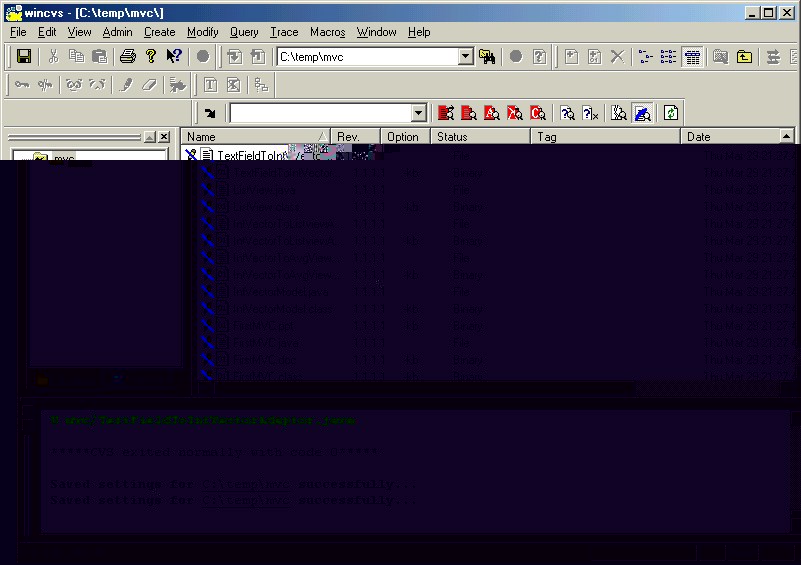The width and height of the screenshot is (801, 565).
Task: Expand the mvc folder tree node
Action: tap(22, 158)
